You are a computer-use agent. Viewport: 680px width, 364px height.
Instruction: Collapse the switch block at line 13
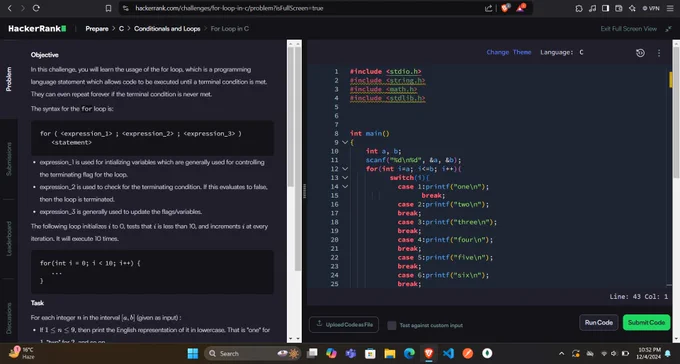click(345, 177)
